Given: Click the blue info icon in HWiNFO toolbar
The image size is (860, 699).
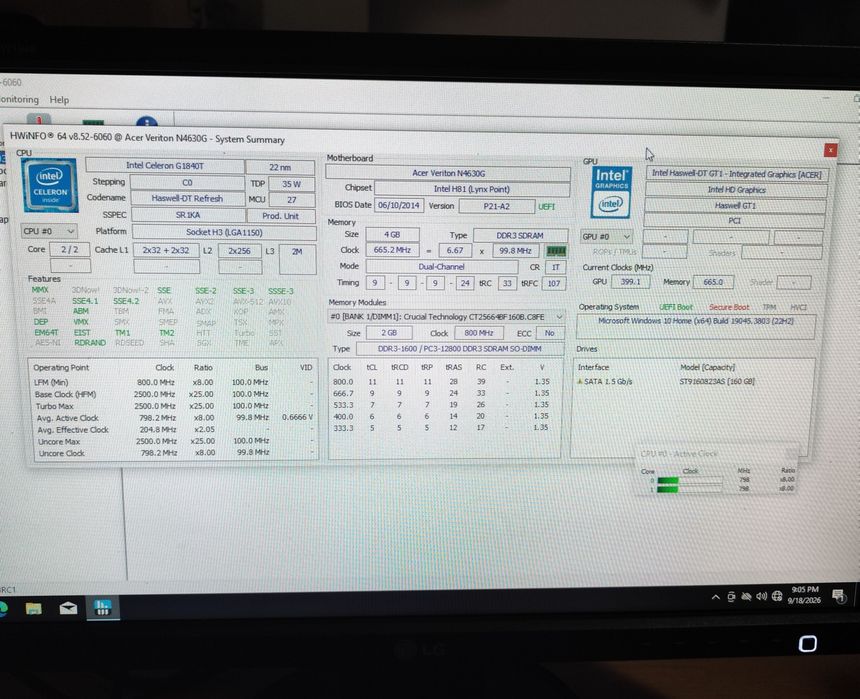Looking at the screenshot, I should 146,122.
